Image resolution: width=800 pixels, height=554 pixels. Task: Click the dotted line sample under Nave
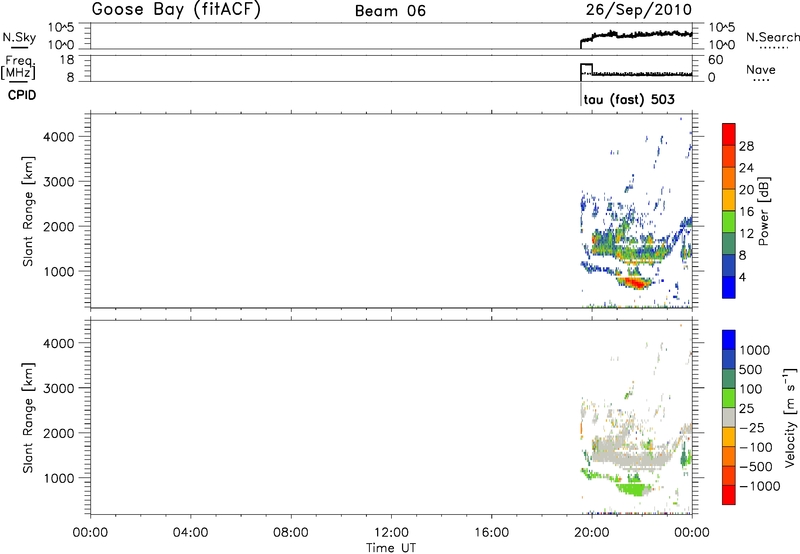point(762,80)
